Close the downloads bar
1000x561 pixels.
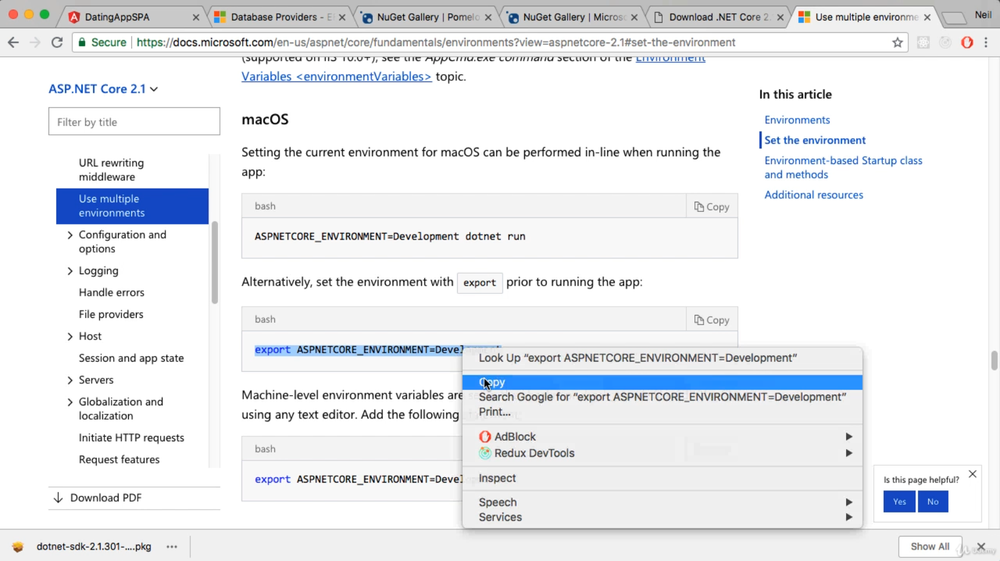point(982,547)
